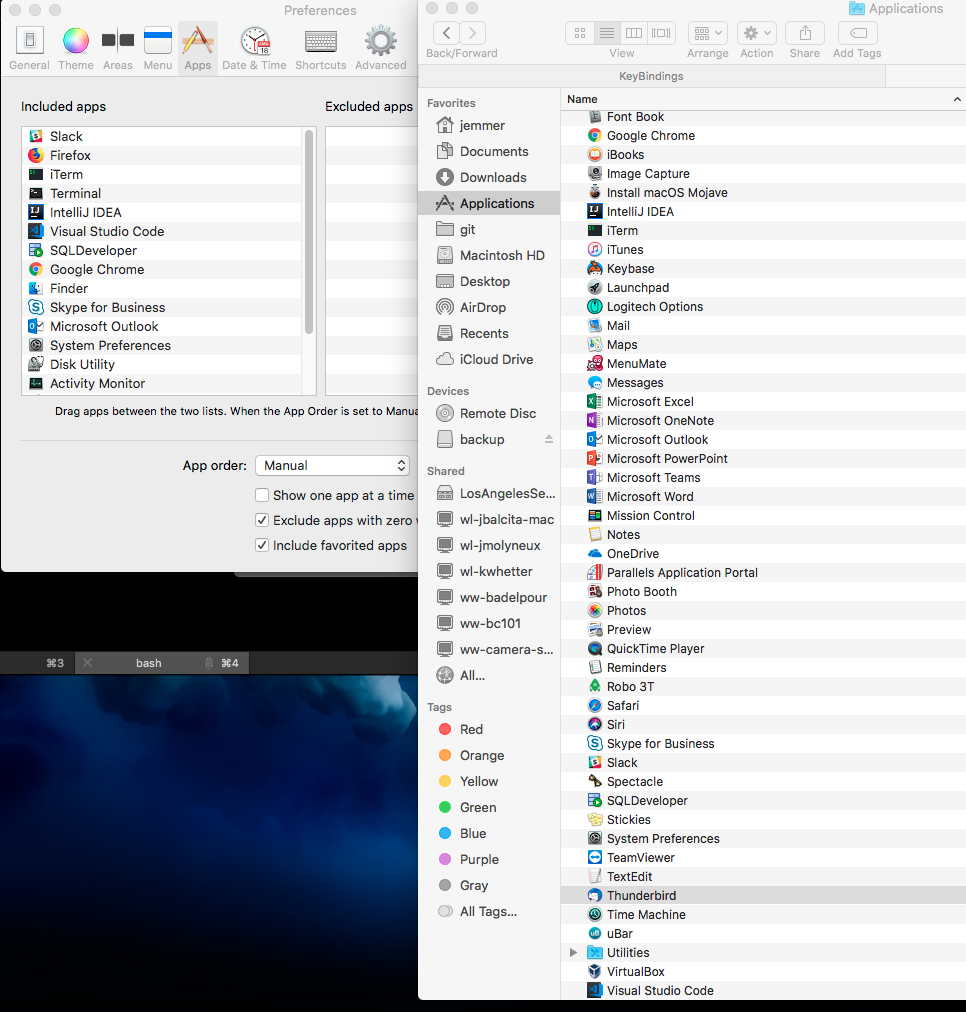Image resolution: width=966 pixels, height=1012 pixels.
Task: Select Finder in Included apps list
Action: point(163,288)
